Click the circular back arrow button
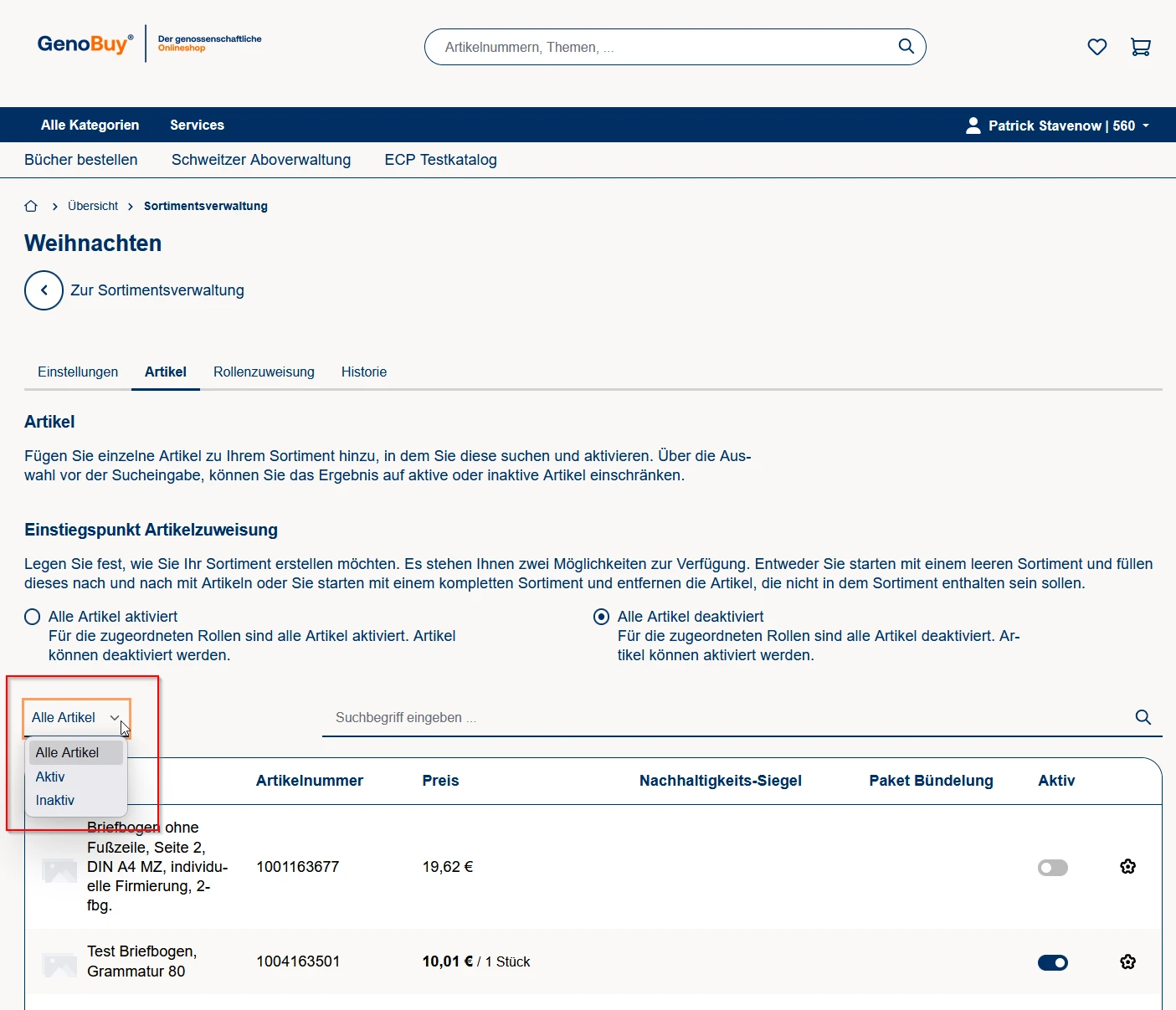 tap(44, 290)
